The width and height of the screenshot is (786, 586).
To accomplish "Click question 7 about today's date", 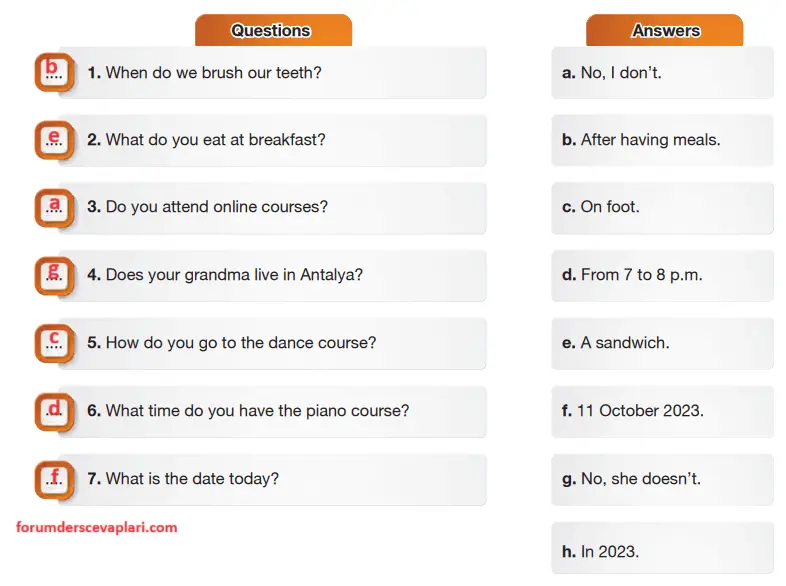I will coord(272,478).
